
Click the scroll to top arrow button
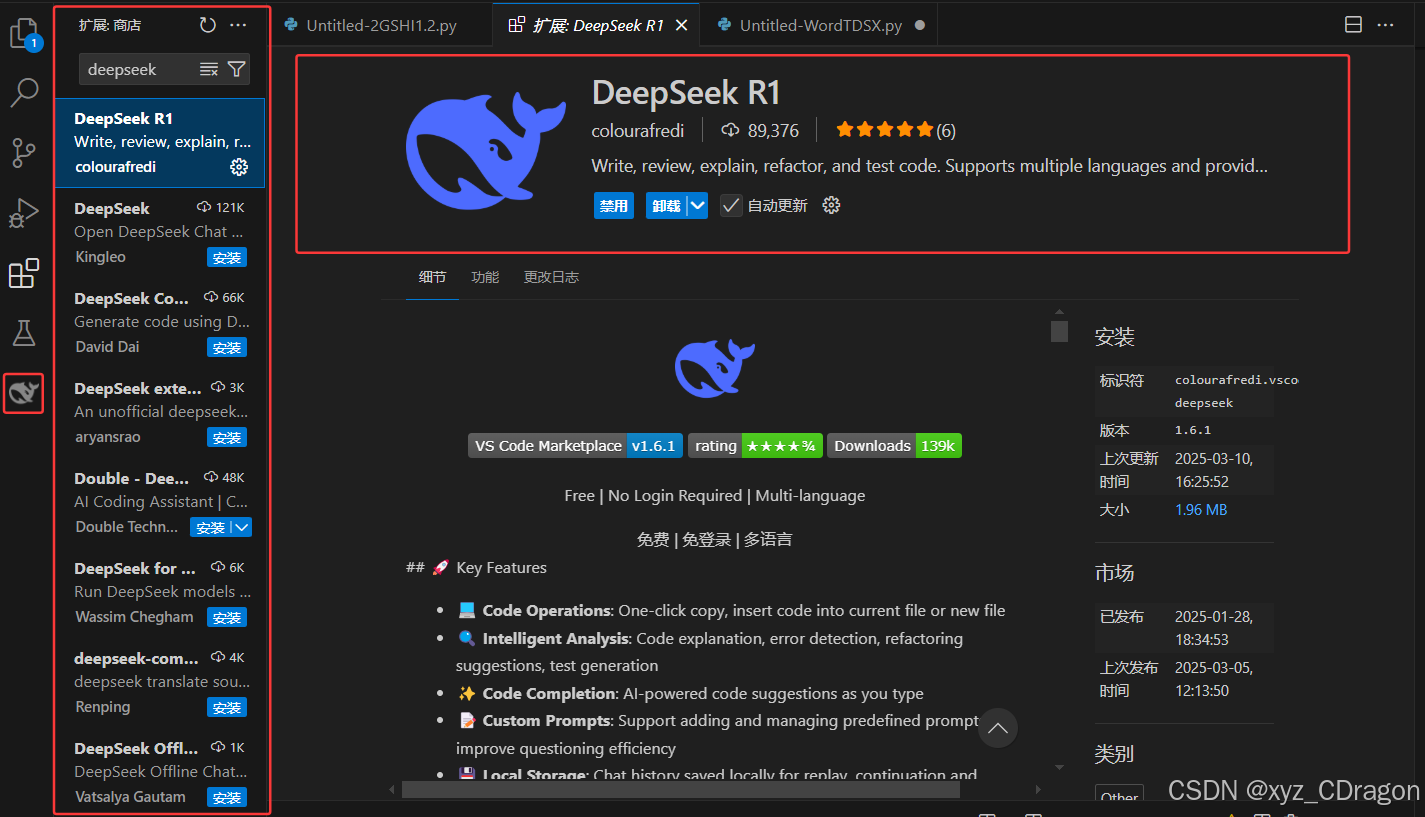tap(997, 728)
